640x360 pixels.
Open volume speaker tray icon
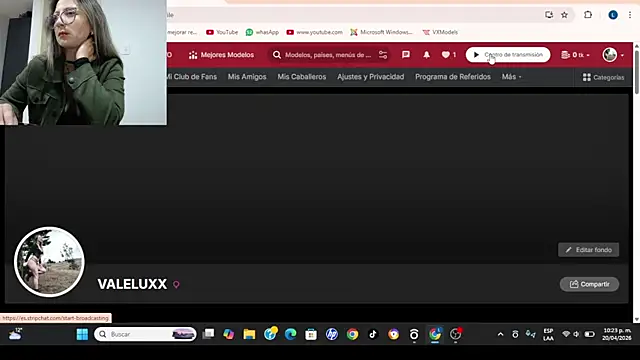[576, 334]
